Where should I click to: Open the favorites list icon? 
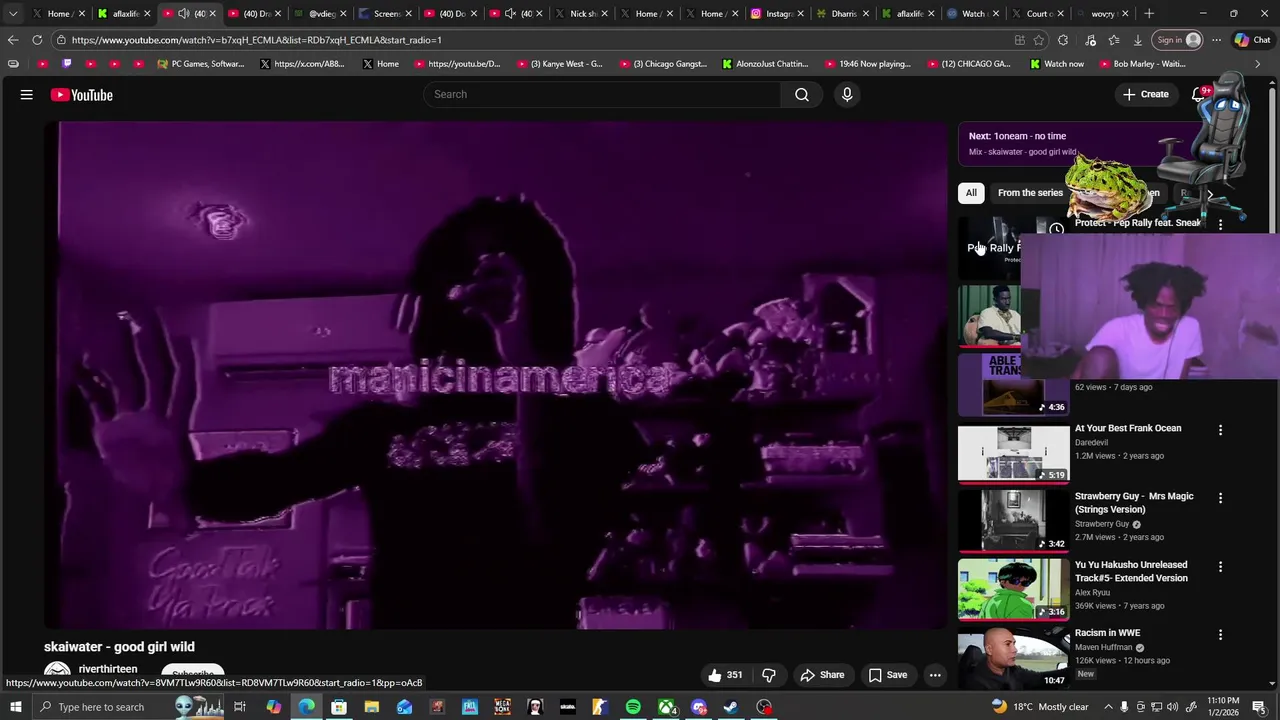[1114, 40]
